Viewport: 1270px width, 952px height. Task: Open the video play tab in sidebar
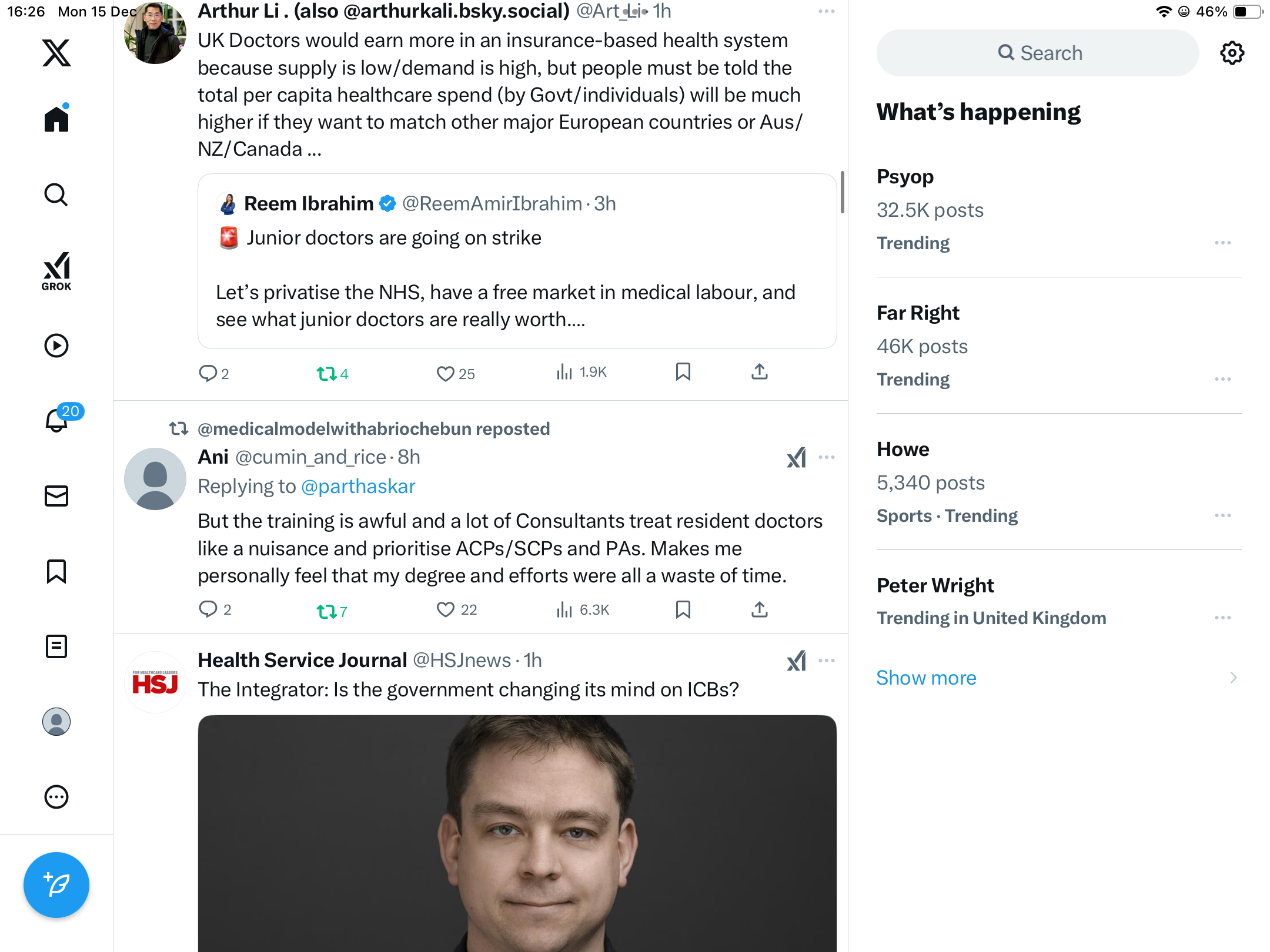[x=56, y=346]
